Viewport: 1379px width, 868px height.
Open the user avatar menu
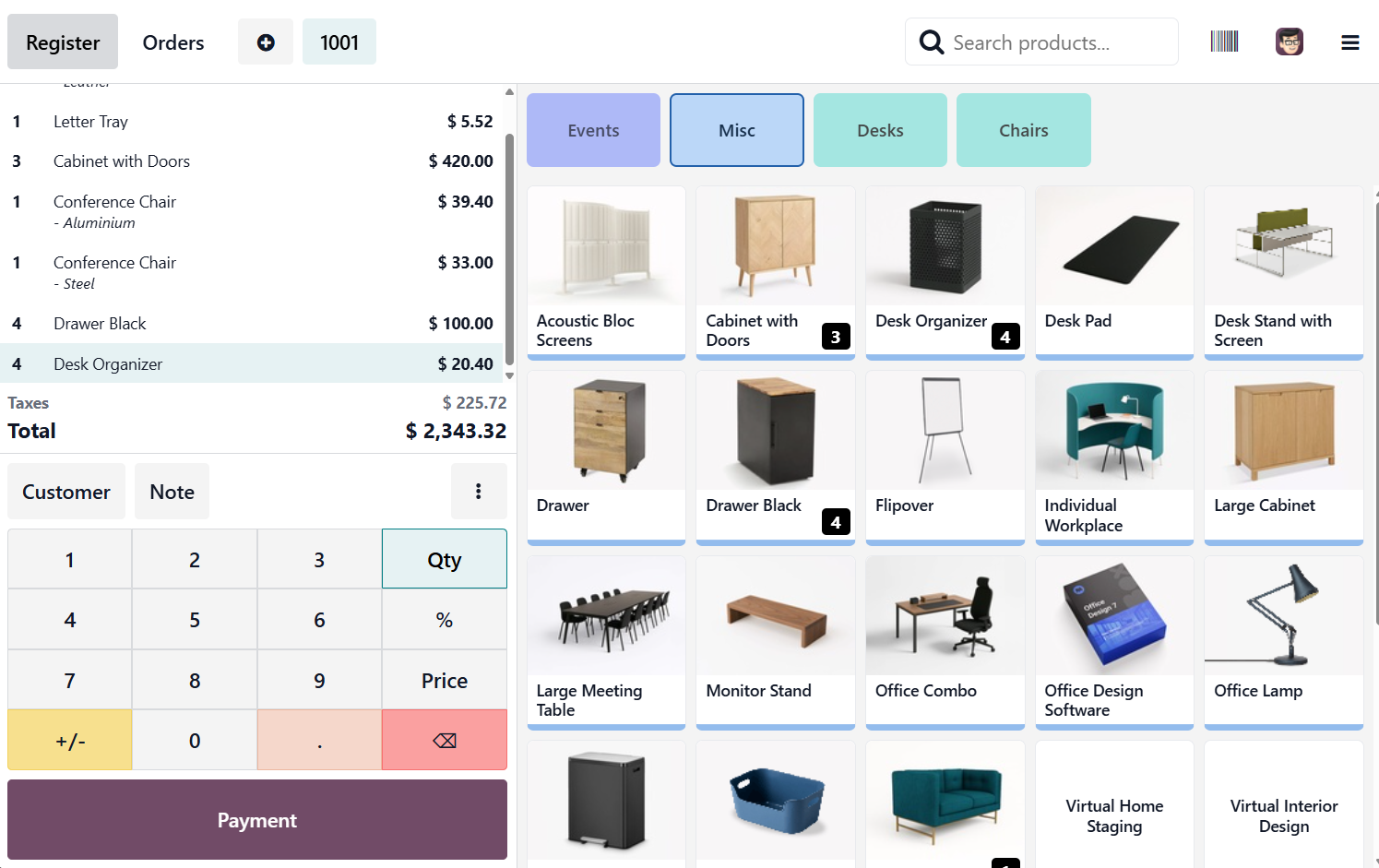pyautogui.click(x=1289, y=42)
